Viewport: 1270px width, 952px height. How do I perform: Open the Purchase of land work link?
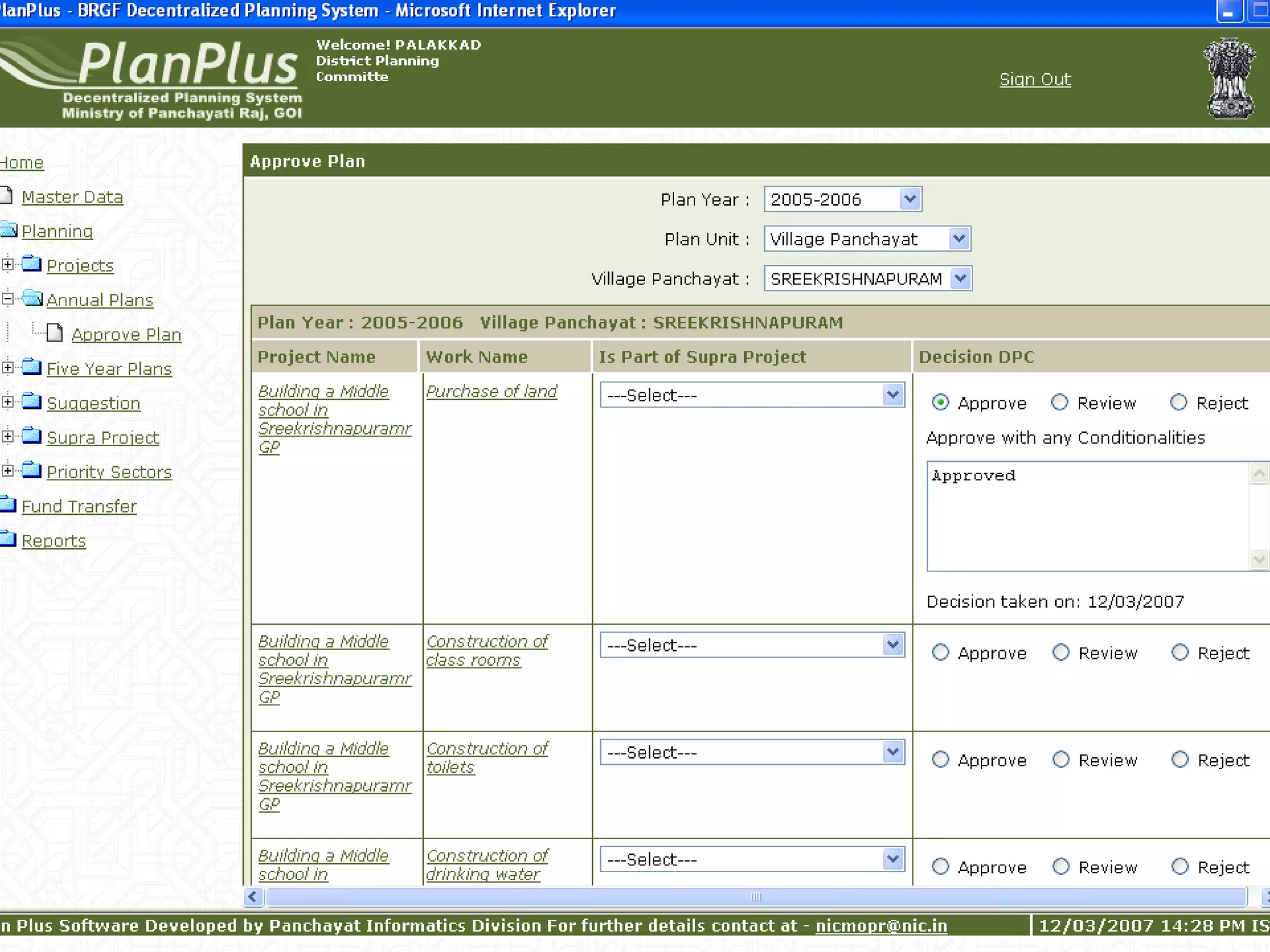coord(491,392)
